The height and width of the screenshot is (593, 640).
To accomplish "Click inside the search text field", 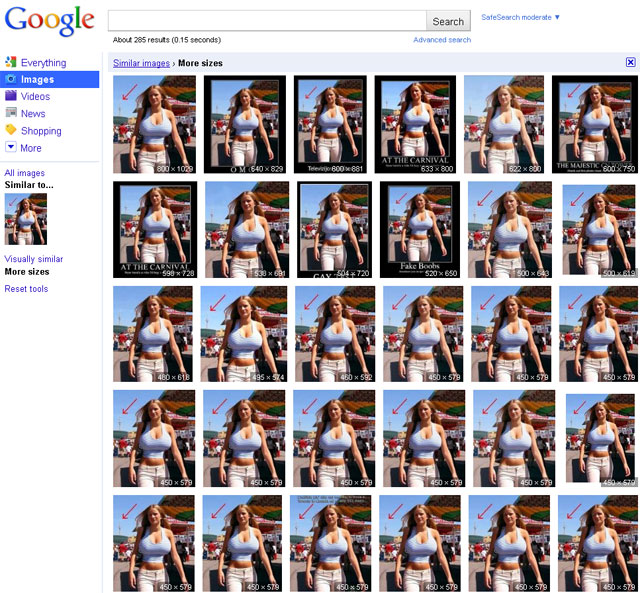I will point(267,21).
